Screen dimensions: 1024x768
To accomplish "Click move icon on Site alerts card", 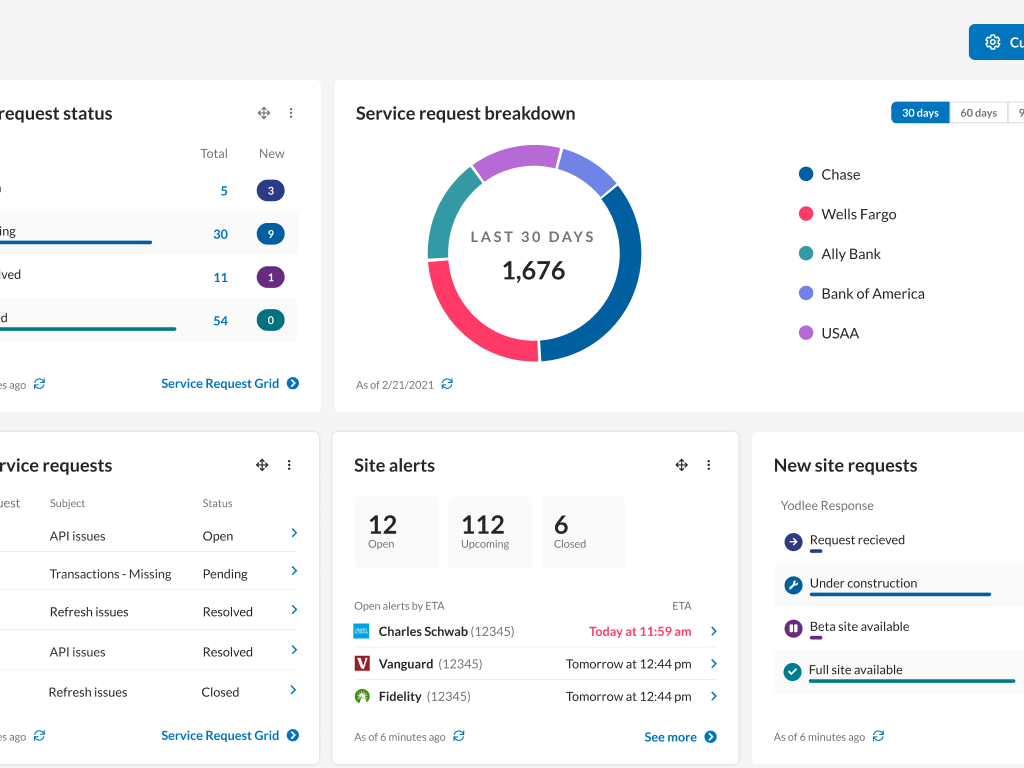I will click(681, 465).
